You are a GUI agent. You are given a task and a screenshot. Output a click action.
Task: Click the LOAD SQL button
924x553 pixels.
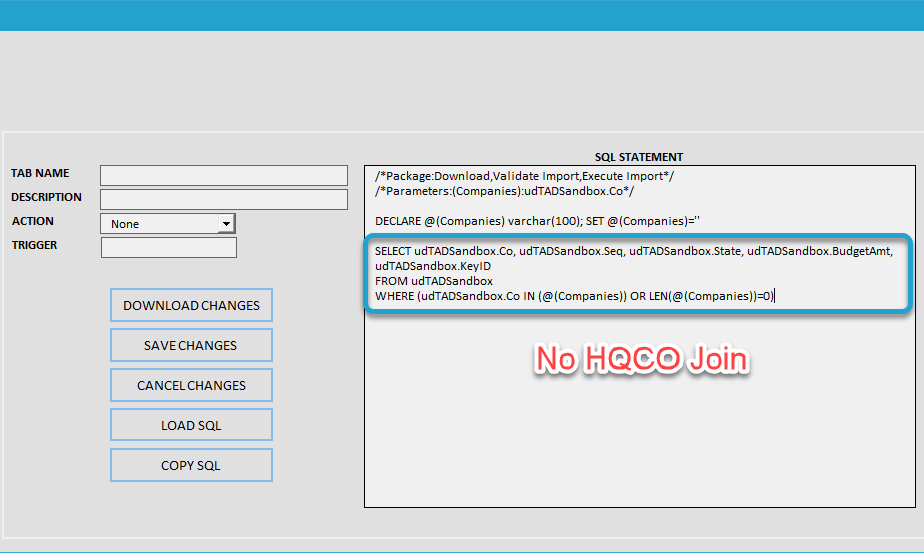pyautogui.click(x=192, y=425)
